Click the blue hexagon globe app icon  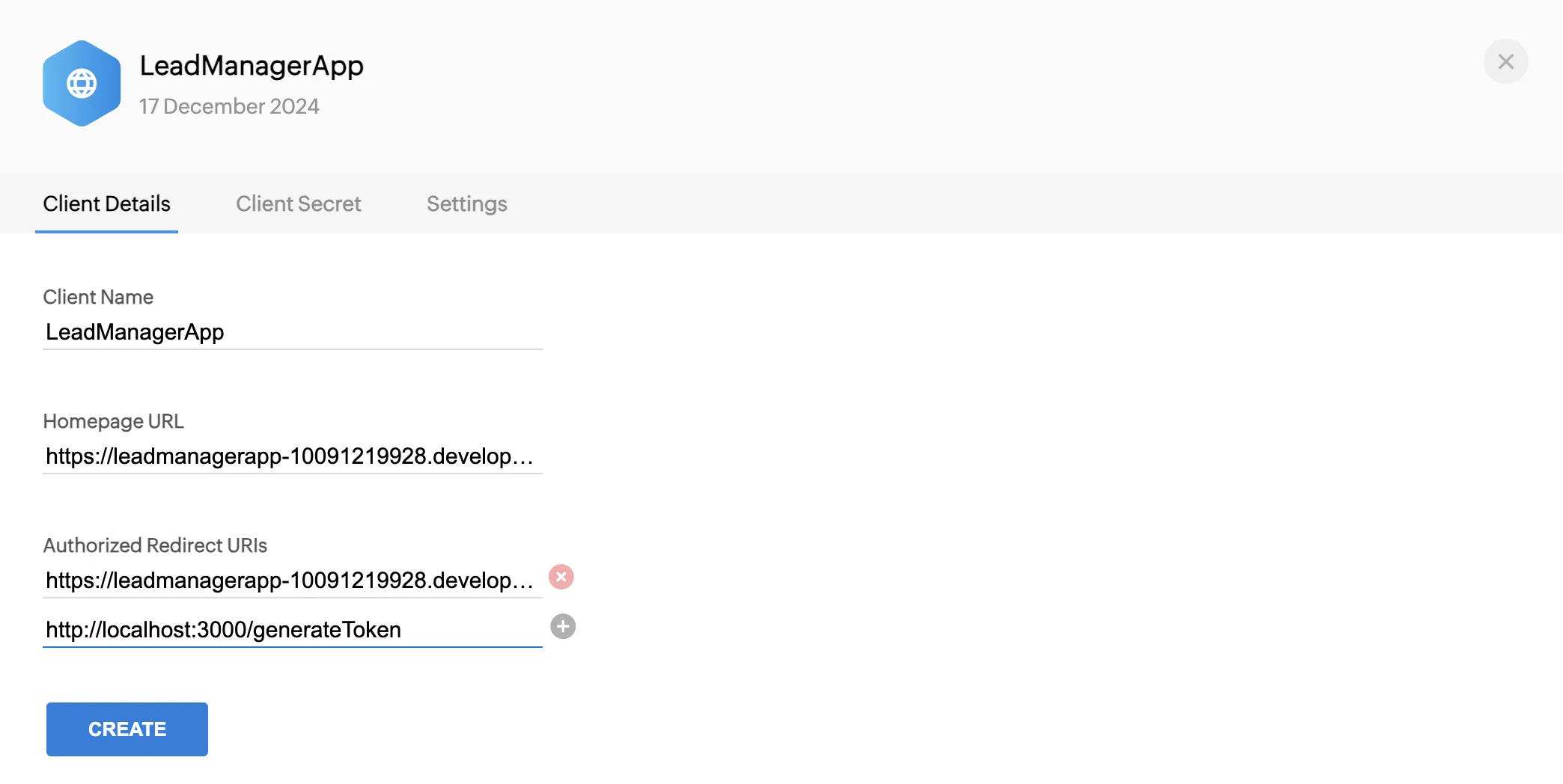(x=82, y=83)
